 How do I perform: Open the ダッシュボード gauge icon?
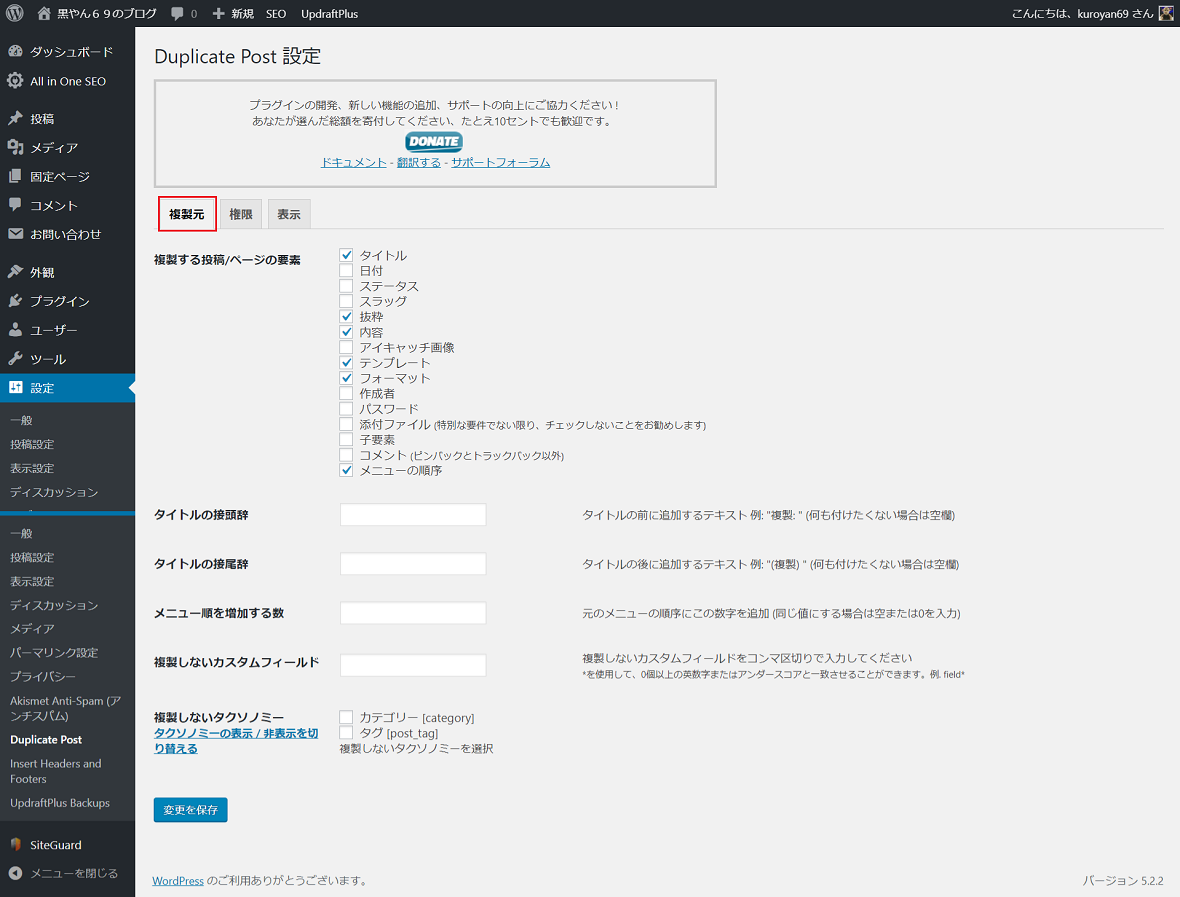pyautogui.click(x=15, y=51)
